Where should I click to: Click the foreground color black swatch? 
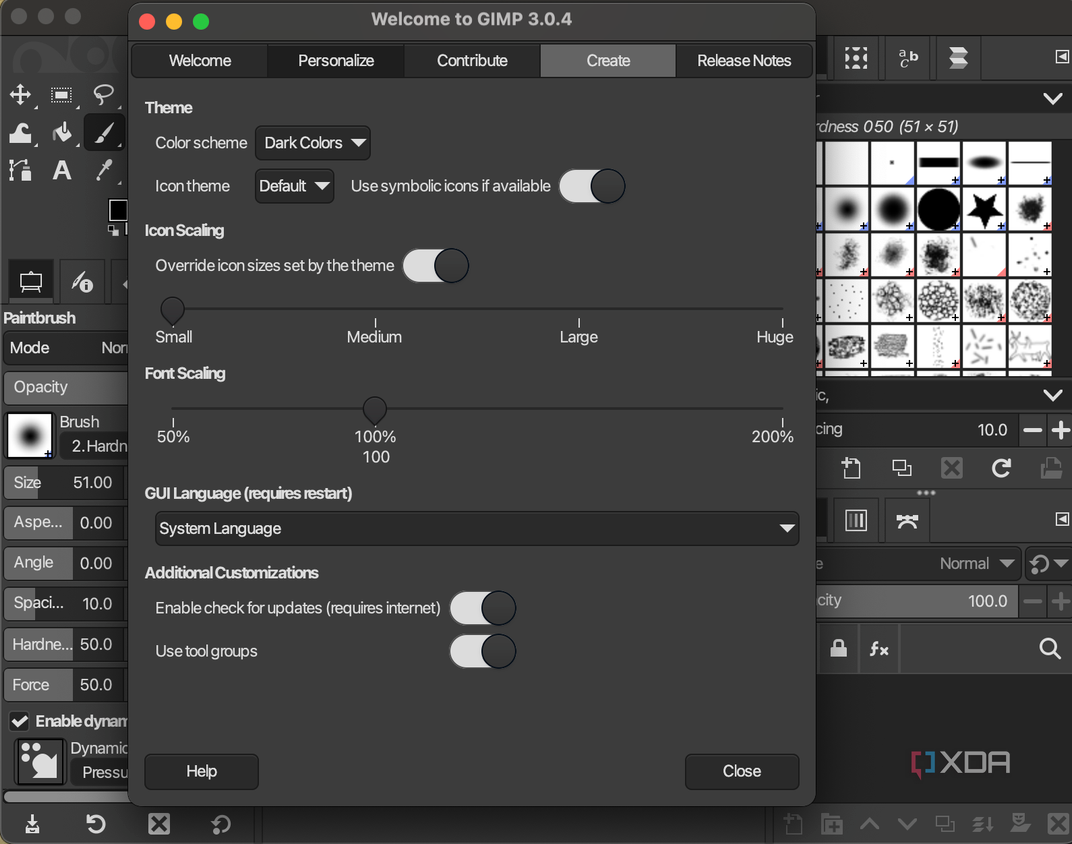118,210
